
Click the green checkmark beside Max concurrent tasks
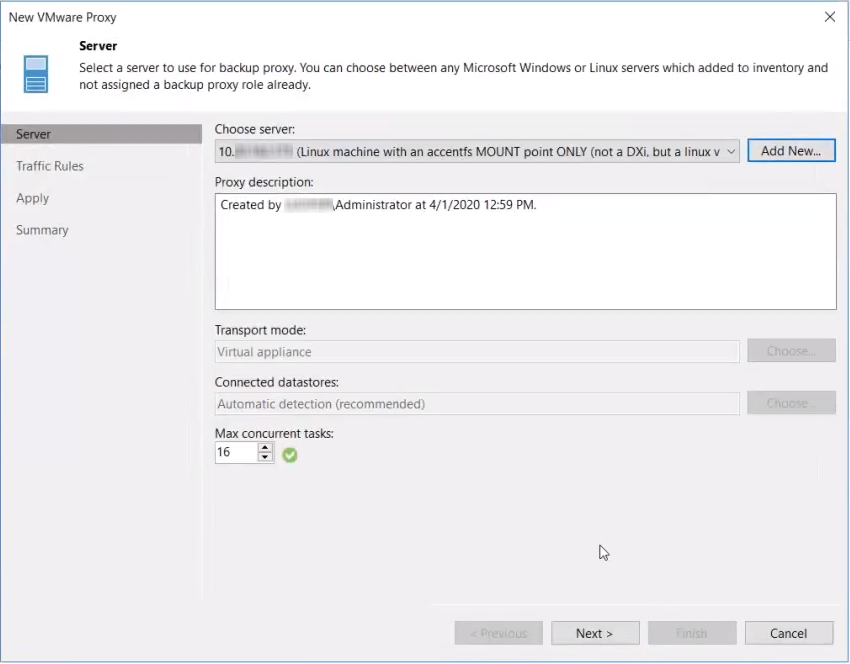click(x=290, y=455)
